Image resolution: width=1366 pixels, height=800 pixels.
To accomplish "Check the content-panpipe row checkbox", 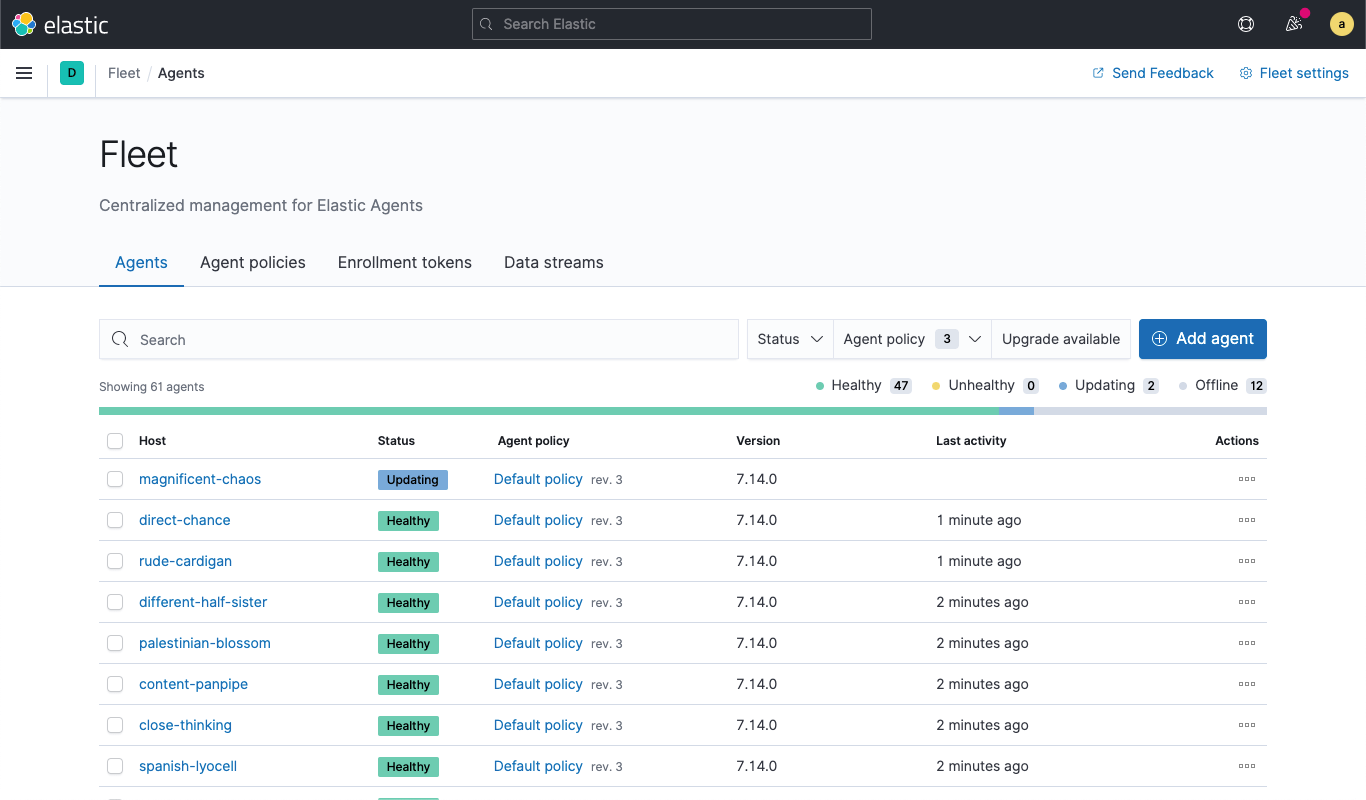I will click(x=115, y=684).
